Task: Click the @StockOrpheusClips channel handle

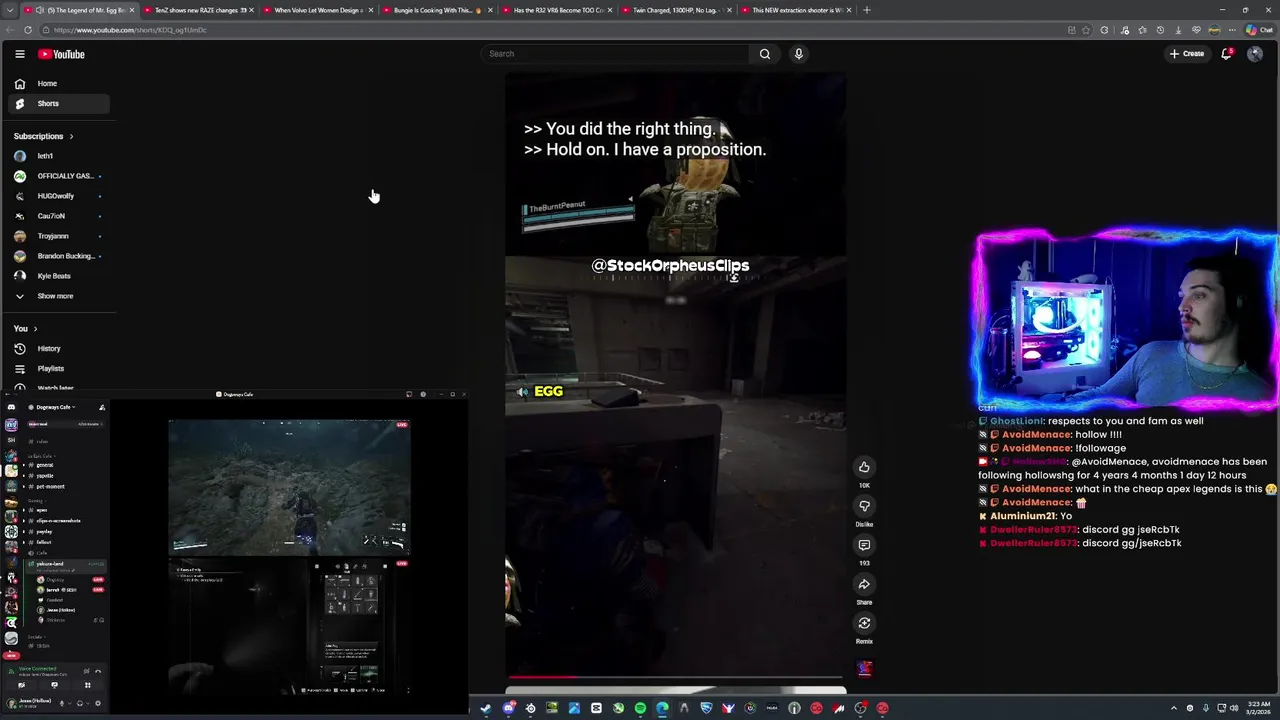Action: tap(670, 265)
